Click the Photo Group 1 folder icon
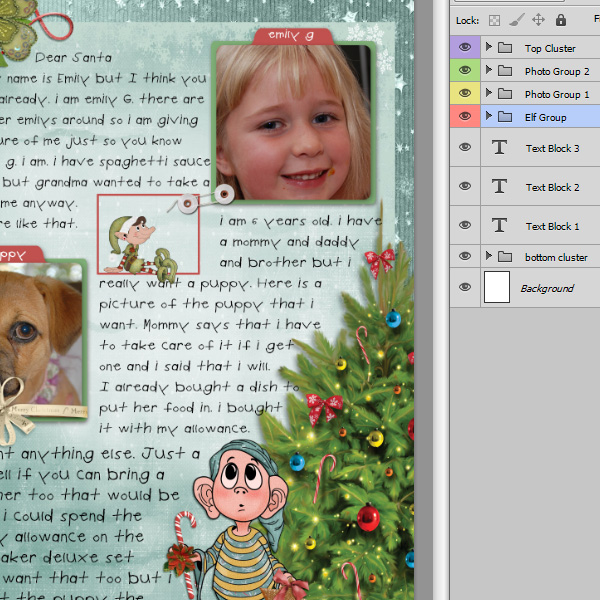This screenshot has width=600, height=600. click(505, 94)
